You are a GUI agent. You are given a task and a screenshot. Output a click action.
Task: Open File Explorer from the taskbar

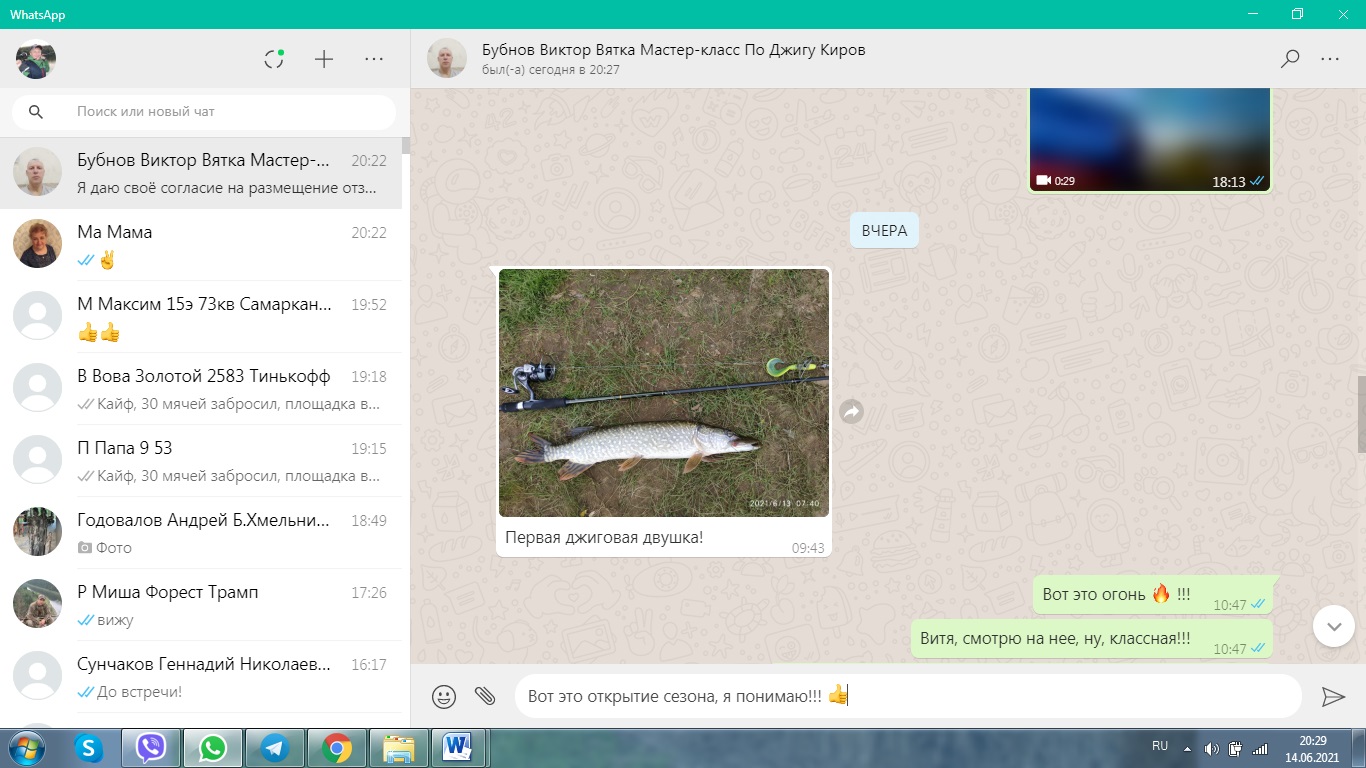click(x=399, y=748)
